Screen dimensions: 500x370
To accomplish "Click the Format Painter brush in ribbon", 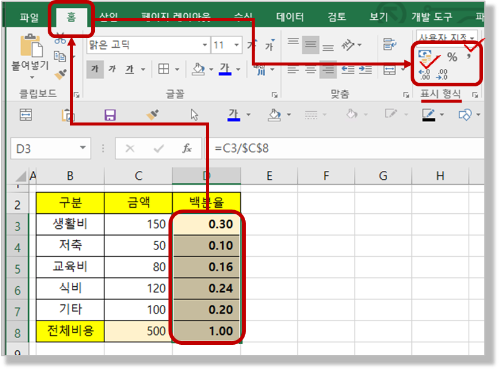I will [60, 74].
